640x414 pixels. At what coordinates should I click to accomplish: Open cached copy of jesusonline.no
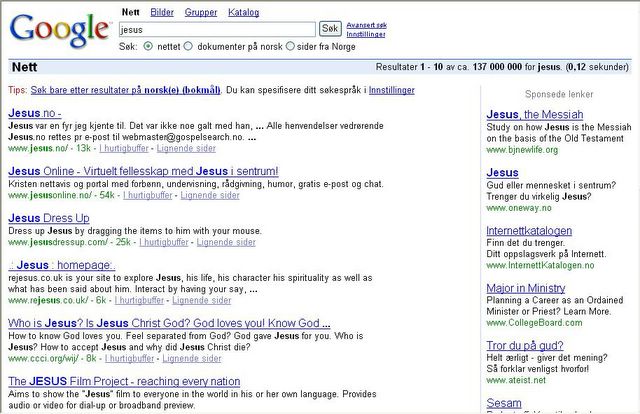pyautogui.click(x=148, y=195)
